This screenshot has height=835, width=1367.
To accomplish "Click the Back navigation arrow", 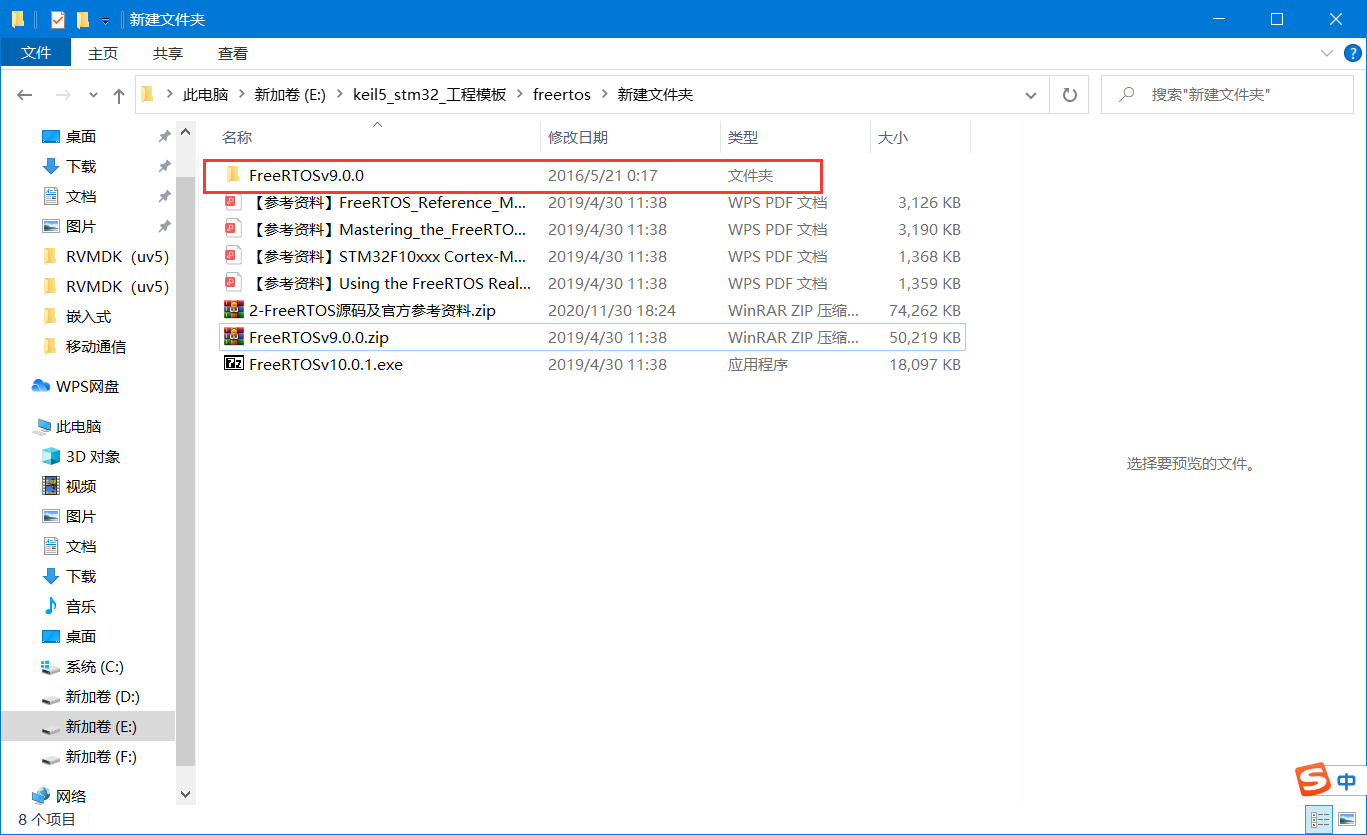I will coord(25,95).
